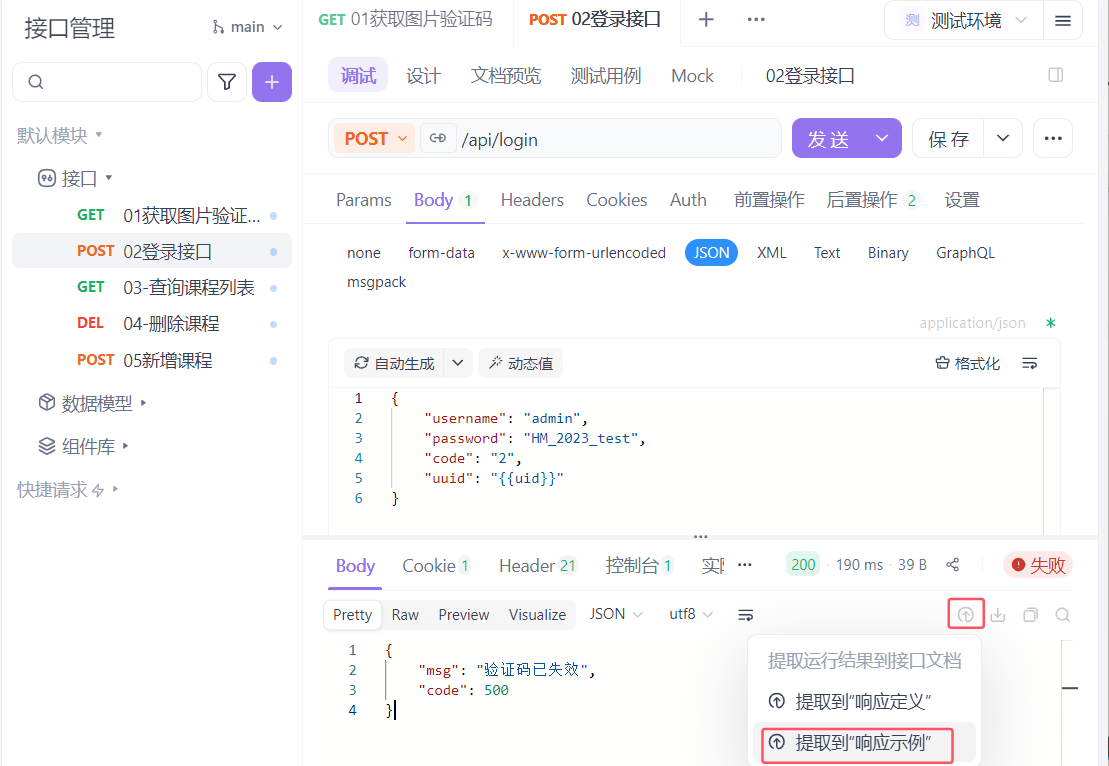
Task: Open the 测试环境 environment dropdown
Action: [965, 21]
